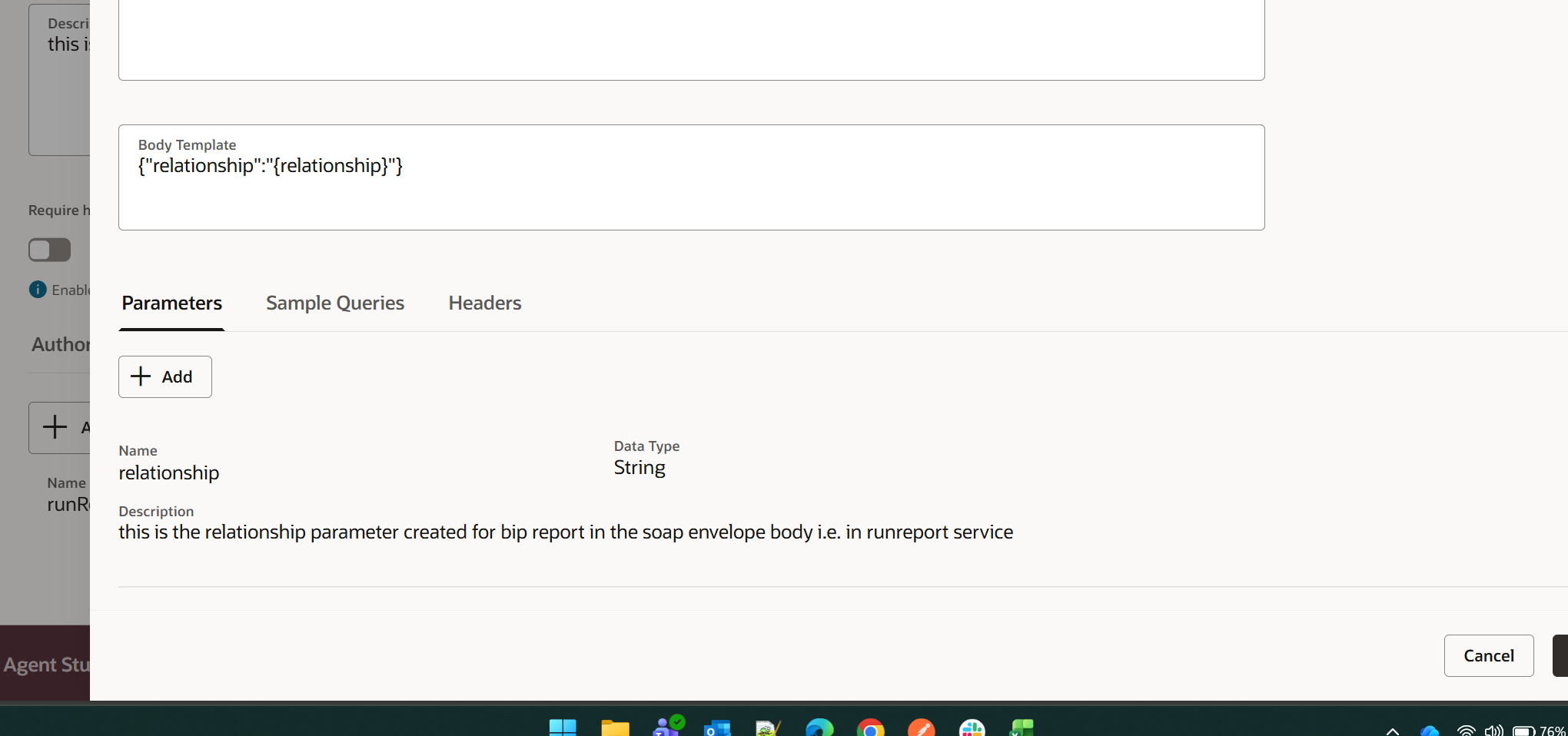The width and height of the screenshot is (1568, 736).
Task: Click into the Body Template field
Action: point(691,177)
